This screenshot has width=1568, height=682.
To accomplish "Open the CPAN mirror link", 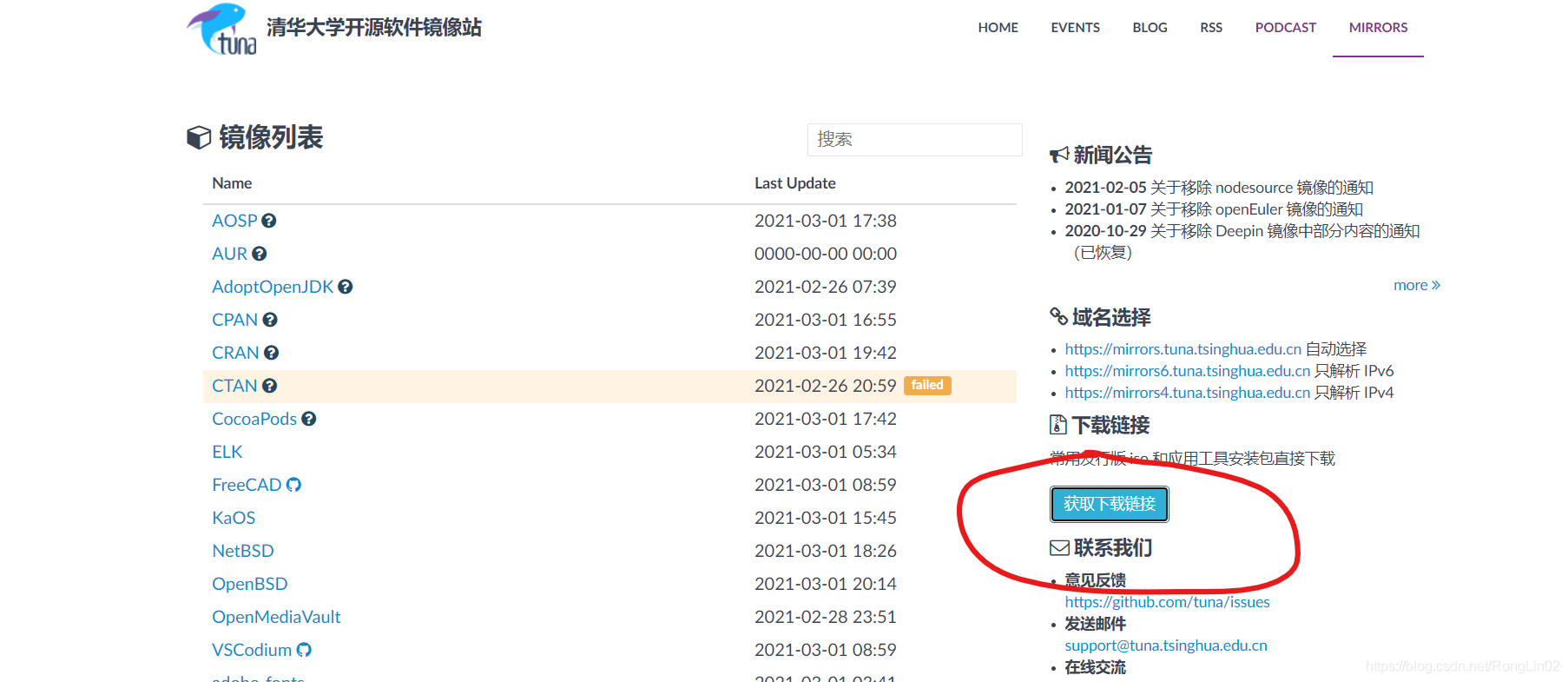I will click(235, 320).
